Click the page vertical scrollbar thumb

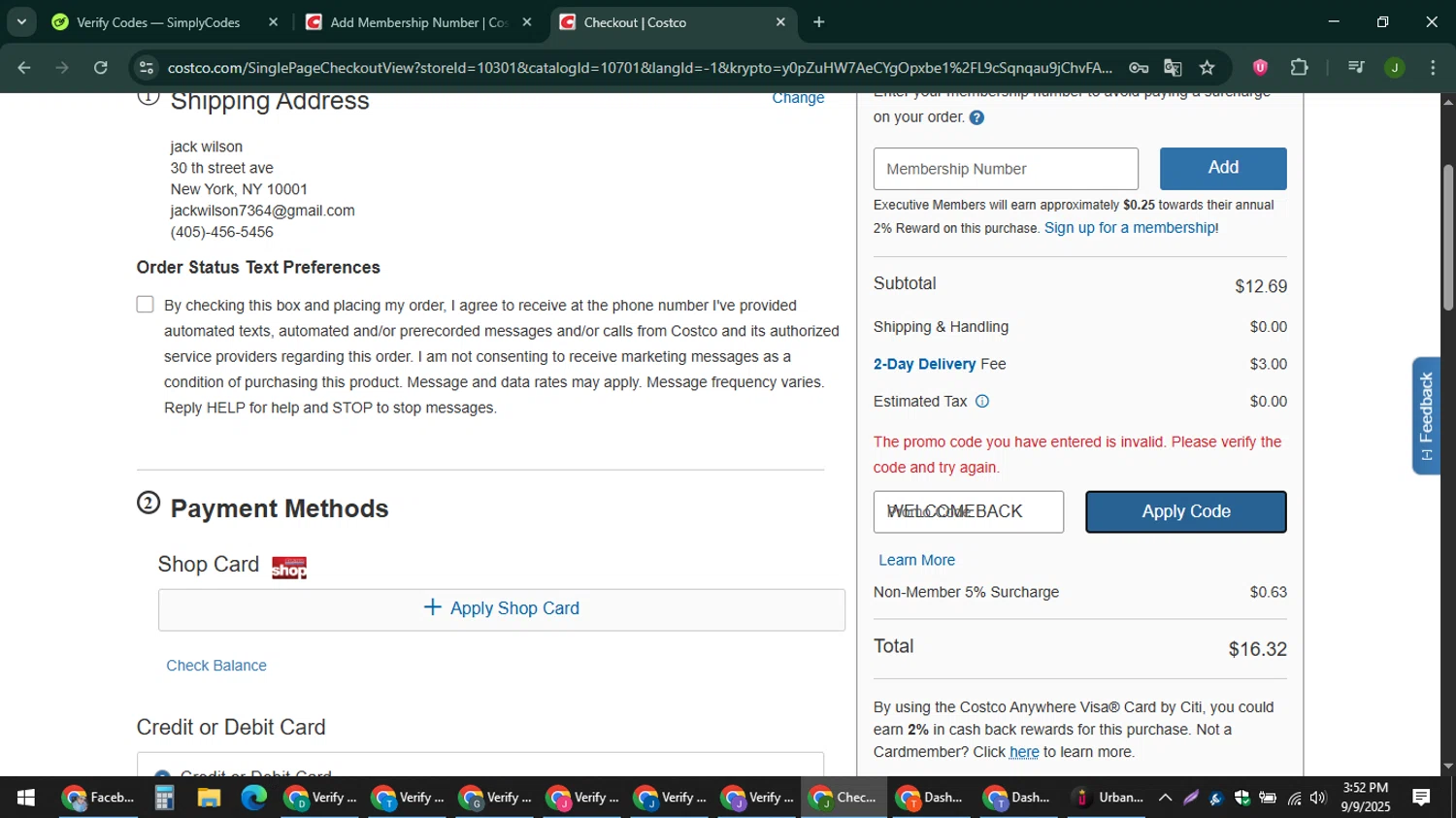[1448, 238]
